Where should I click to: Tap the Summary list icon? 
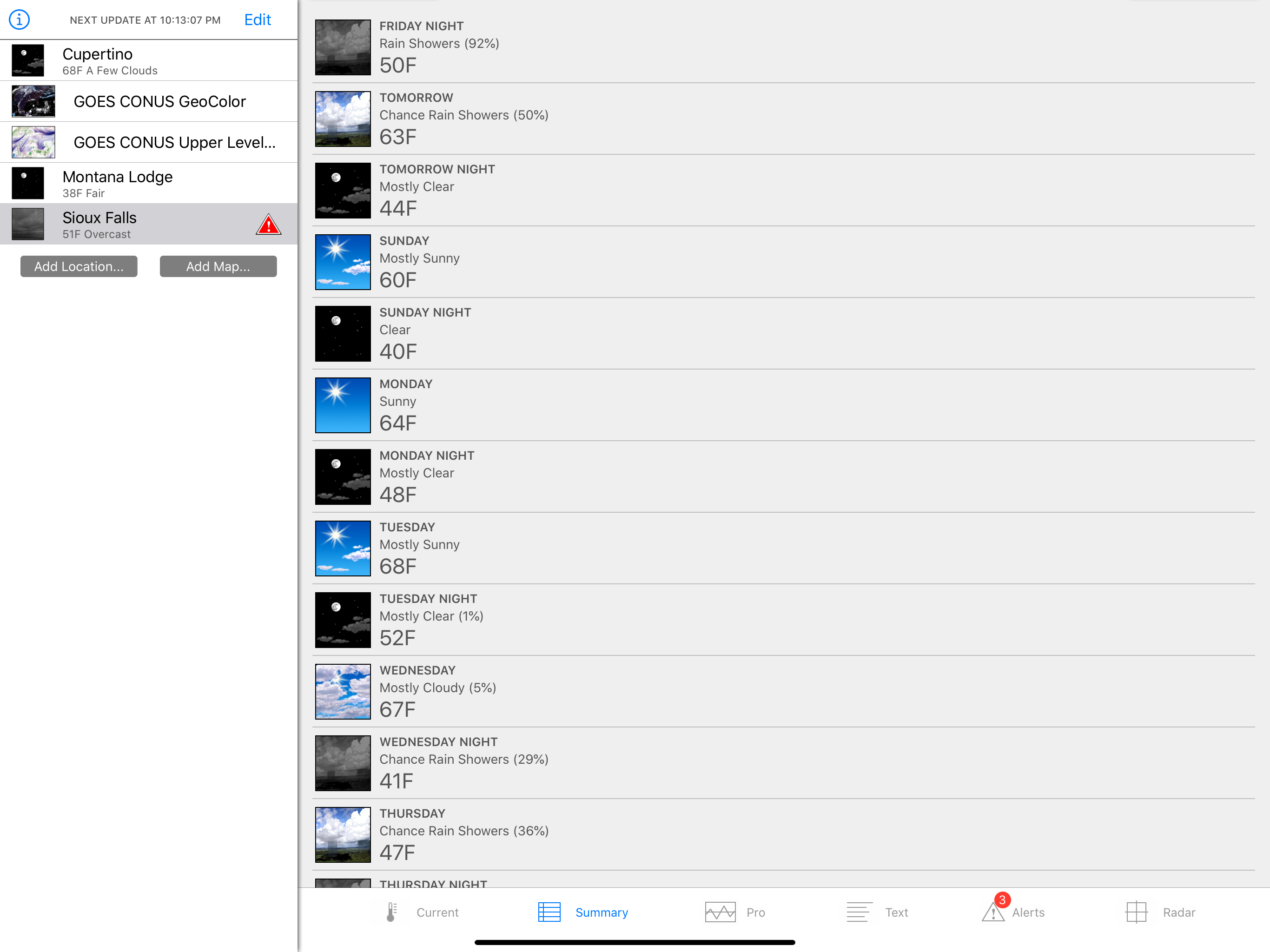(x=549, y=912)
